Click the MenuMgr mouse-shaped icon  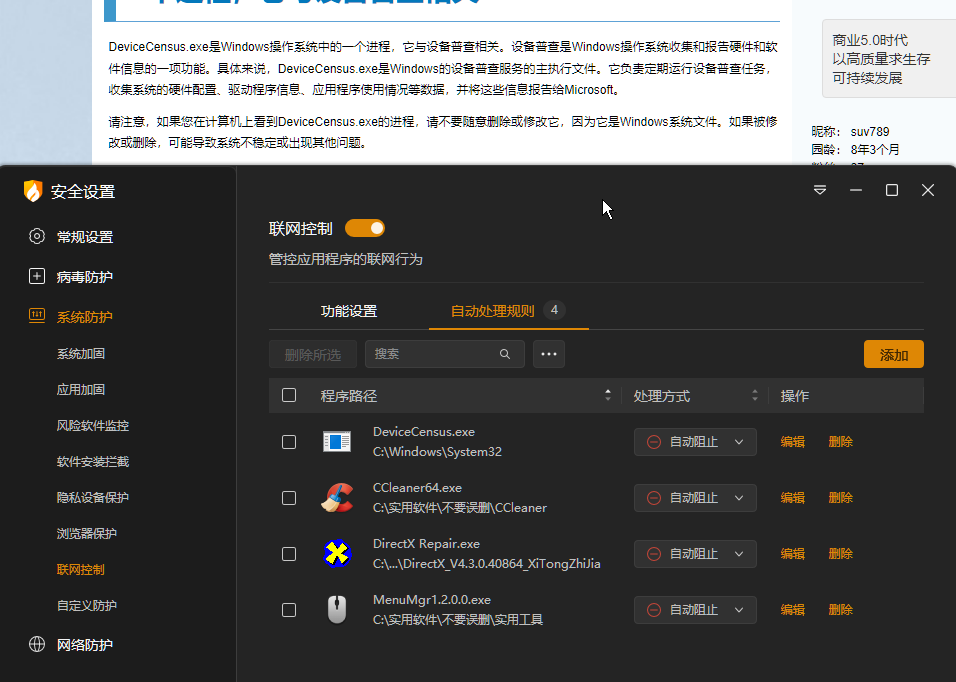[x=337, y=608]
